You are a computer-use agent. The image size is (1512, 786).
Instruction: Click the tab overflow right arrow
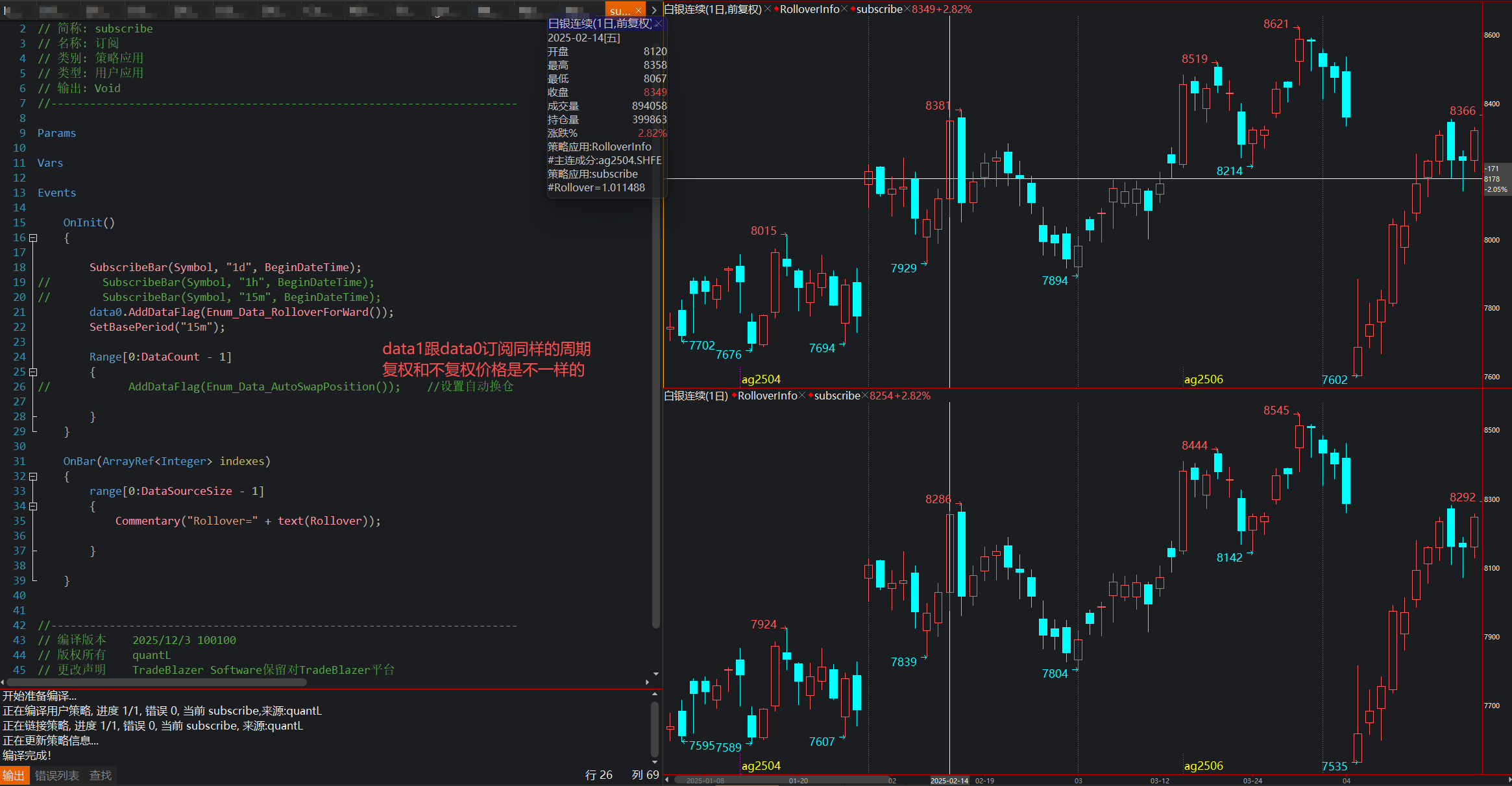[654, 10]
